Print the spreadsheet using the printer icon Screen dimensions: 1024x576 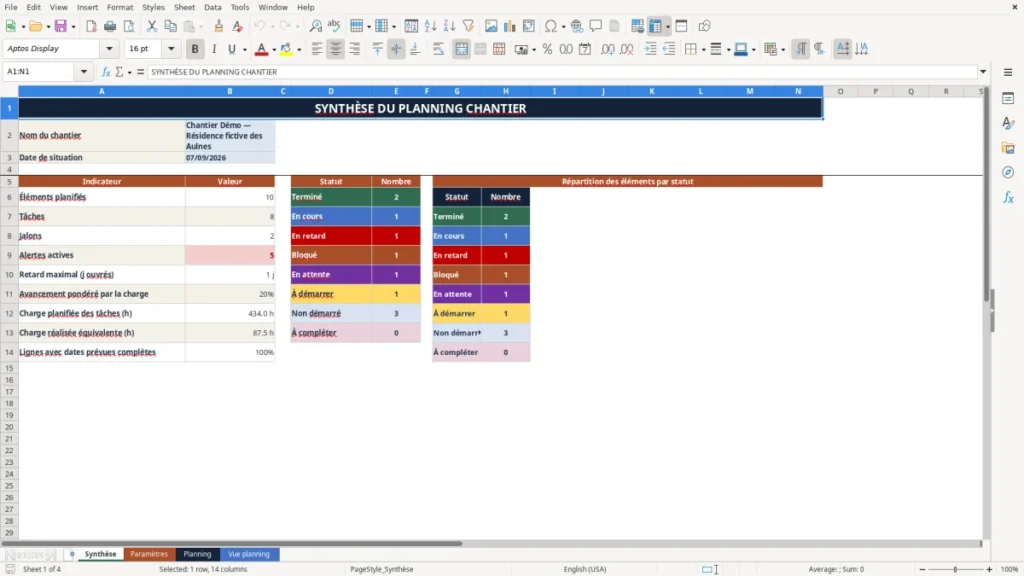click(110, 26)
